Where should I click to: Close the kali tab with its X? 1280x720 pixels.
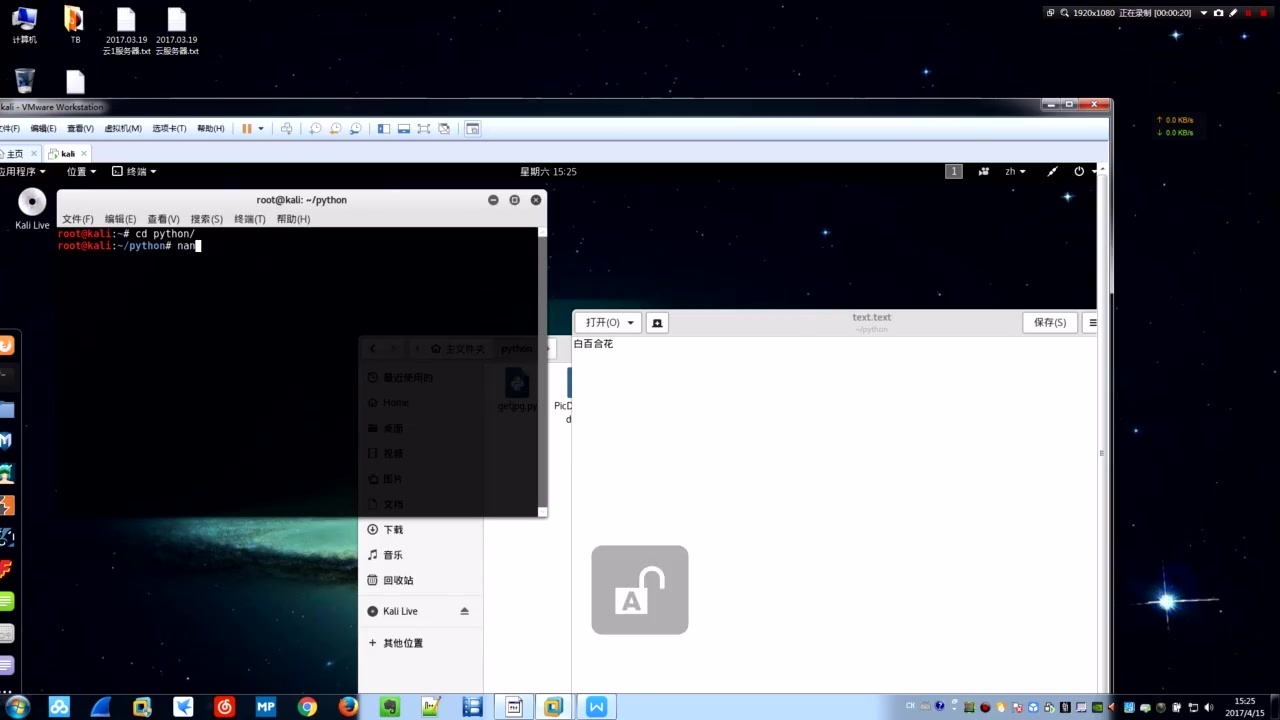84,153
